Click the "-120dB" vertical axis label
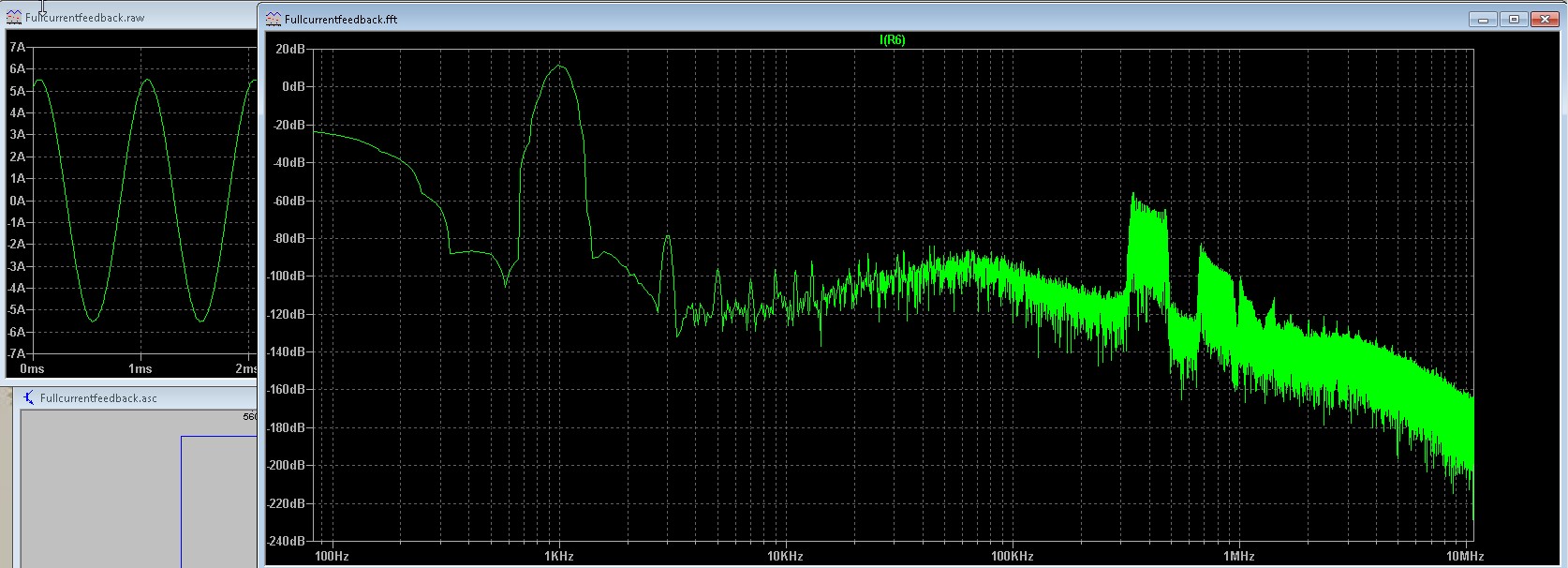 287,314
